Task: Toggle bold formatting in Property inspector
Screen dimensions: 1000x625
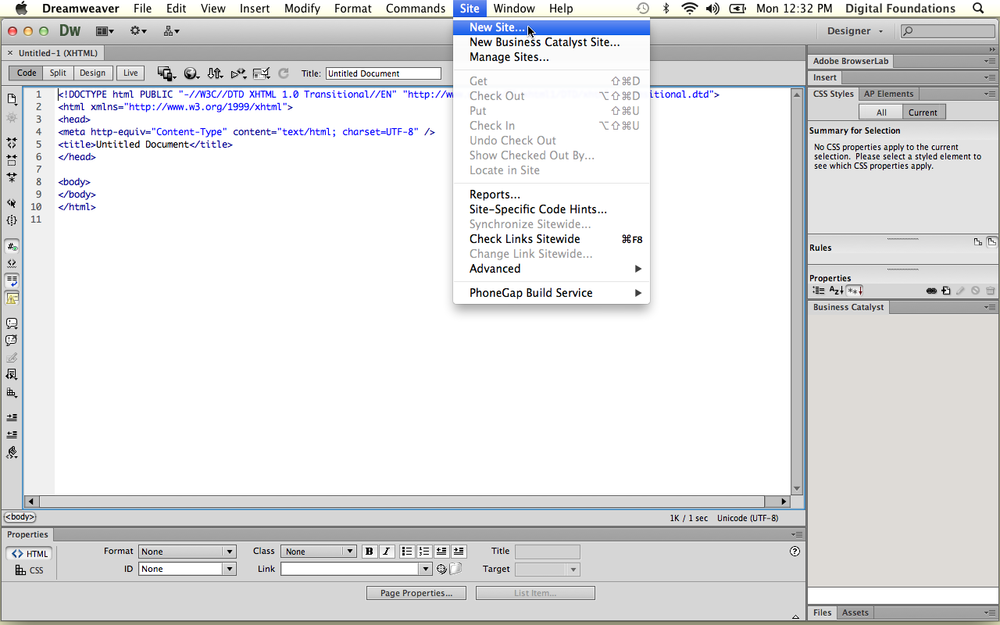Action: (x=369, y=551)
